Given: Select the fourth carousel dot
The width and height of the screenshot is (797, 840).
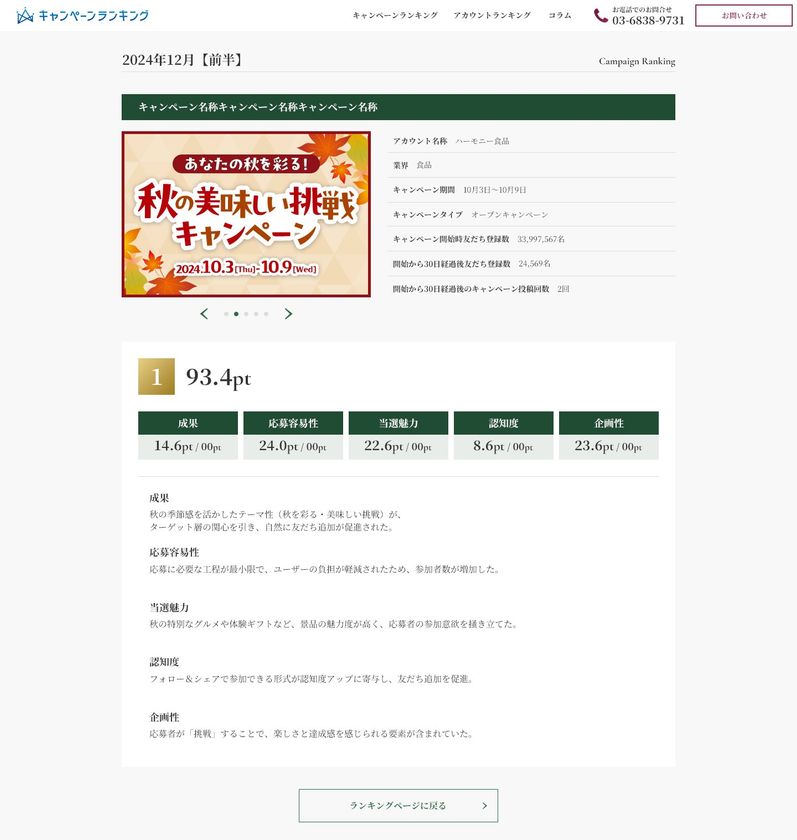Looking at the screenshot, I should click(x=256, y=314).
